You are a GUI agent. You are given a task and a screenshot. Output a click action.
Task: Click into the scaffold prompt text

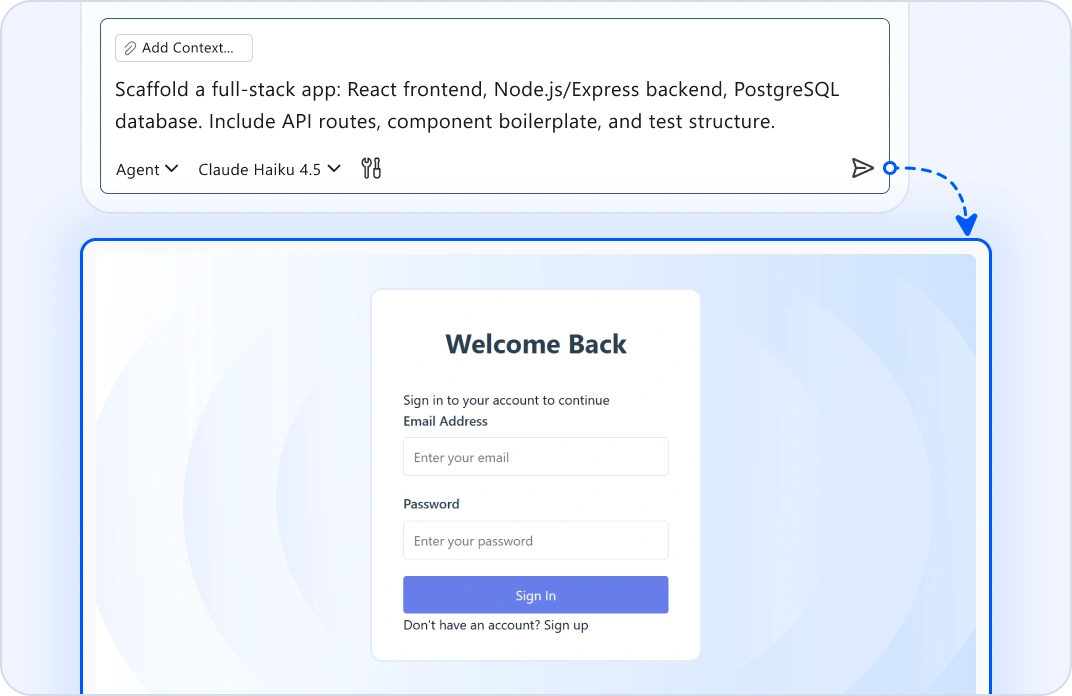pos(477,105)
